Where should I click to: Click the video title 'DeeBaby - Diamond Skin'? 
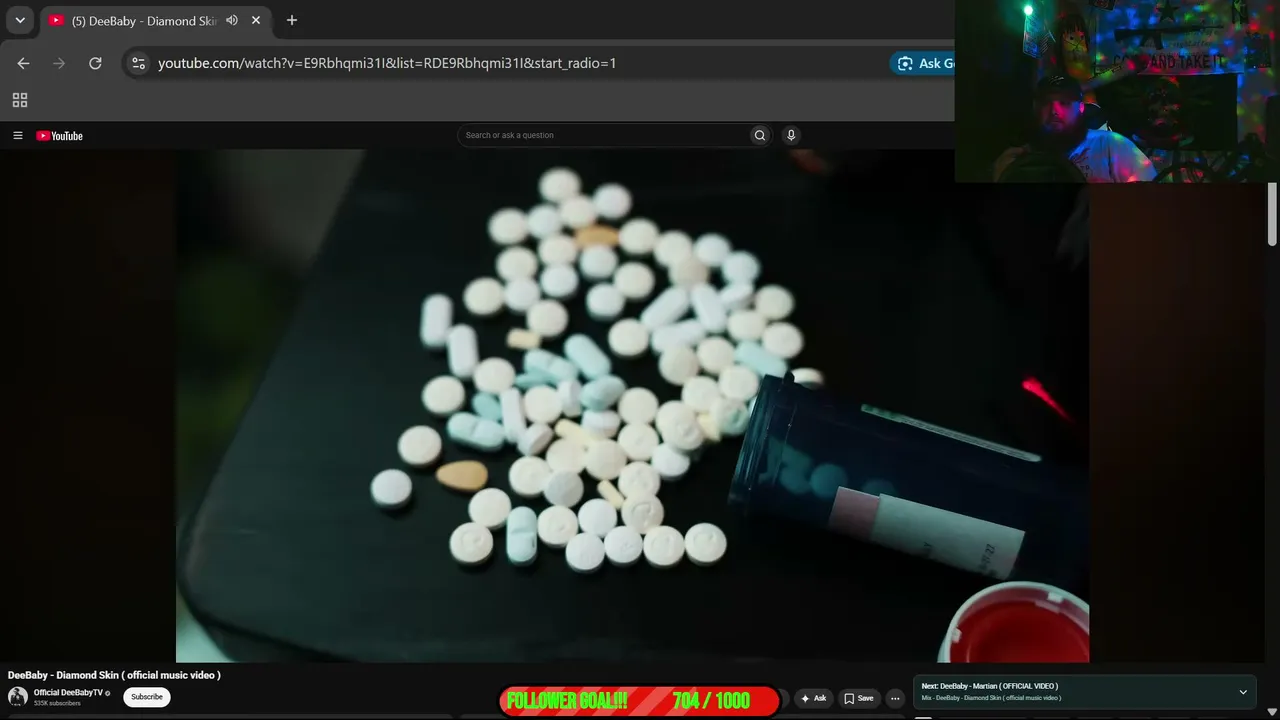[114, 675]
